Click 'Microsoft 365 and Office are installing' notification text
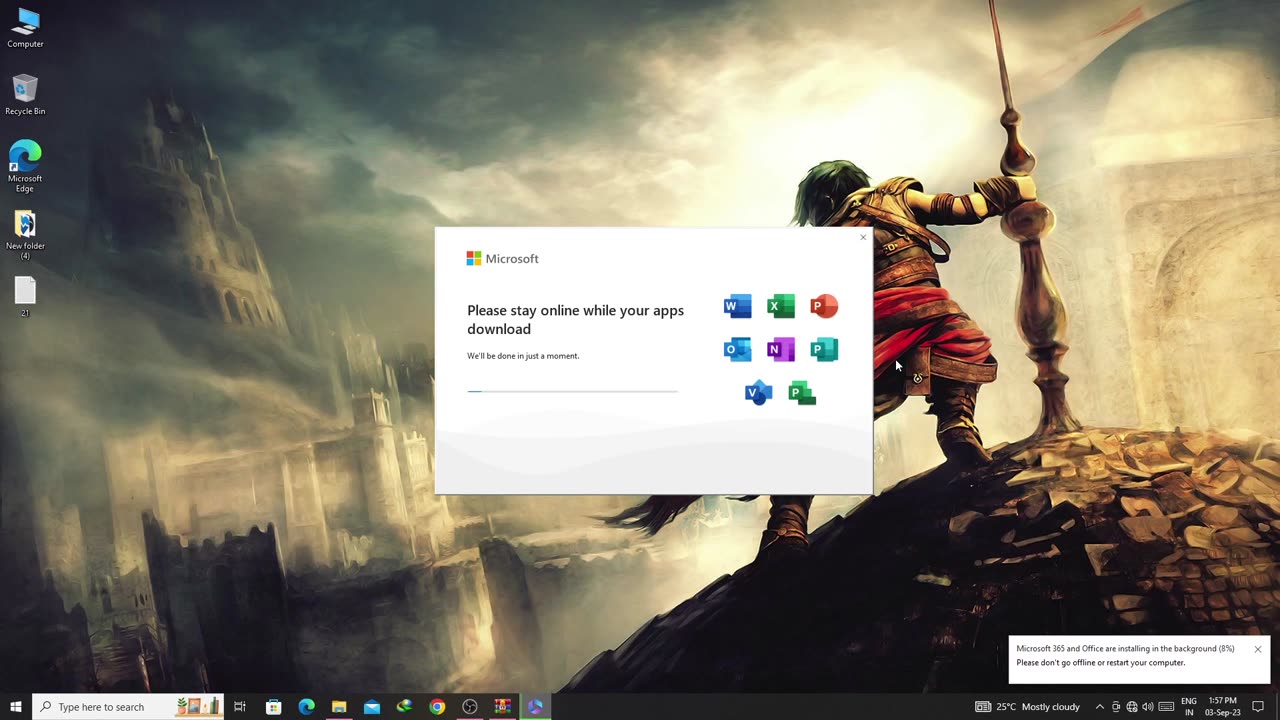The height and width of the screenshot is (720, 1280). click(x=1126, y=649)
